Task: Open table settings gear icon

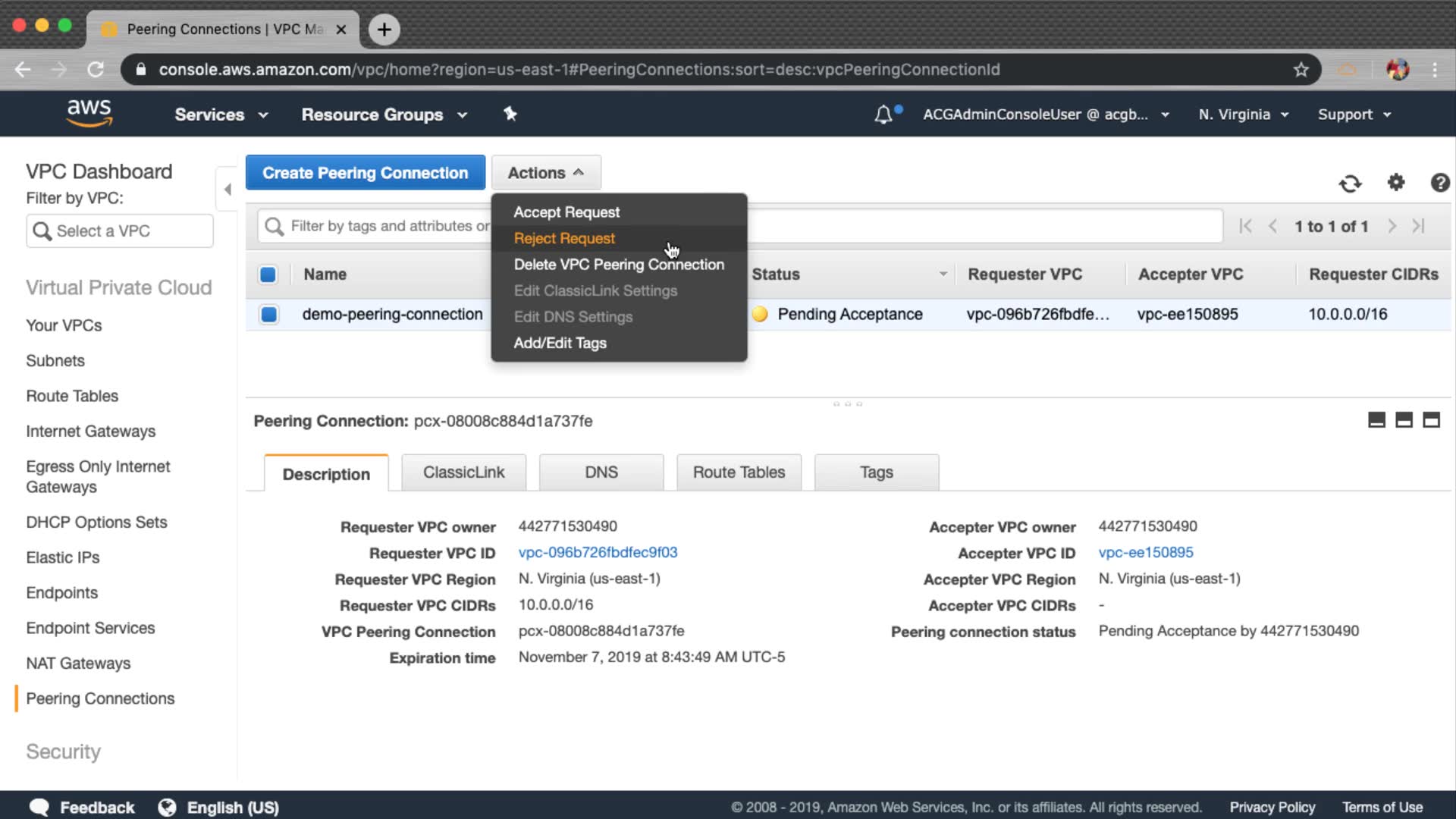Action: click(1395, 183)
